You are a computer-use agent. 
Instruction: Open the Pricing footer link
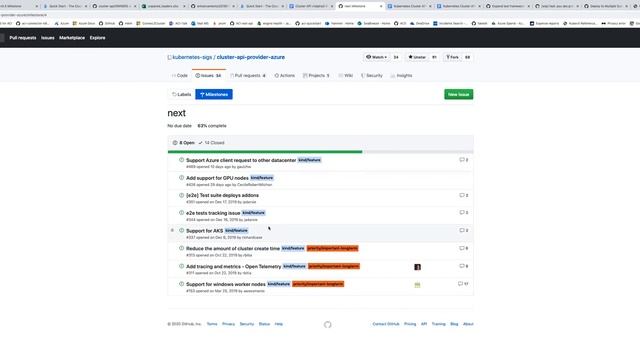(410, 324)
